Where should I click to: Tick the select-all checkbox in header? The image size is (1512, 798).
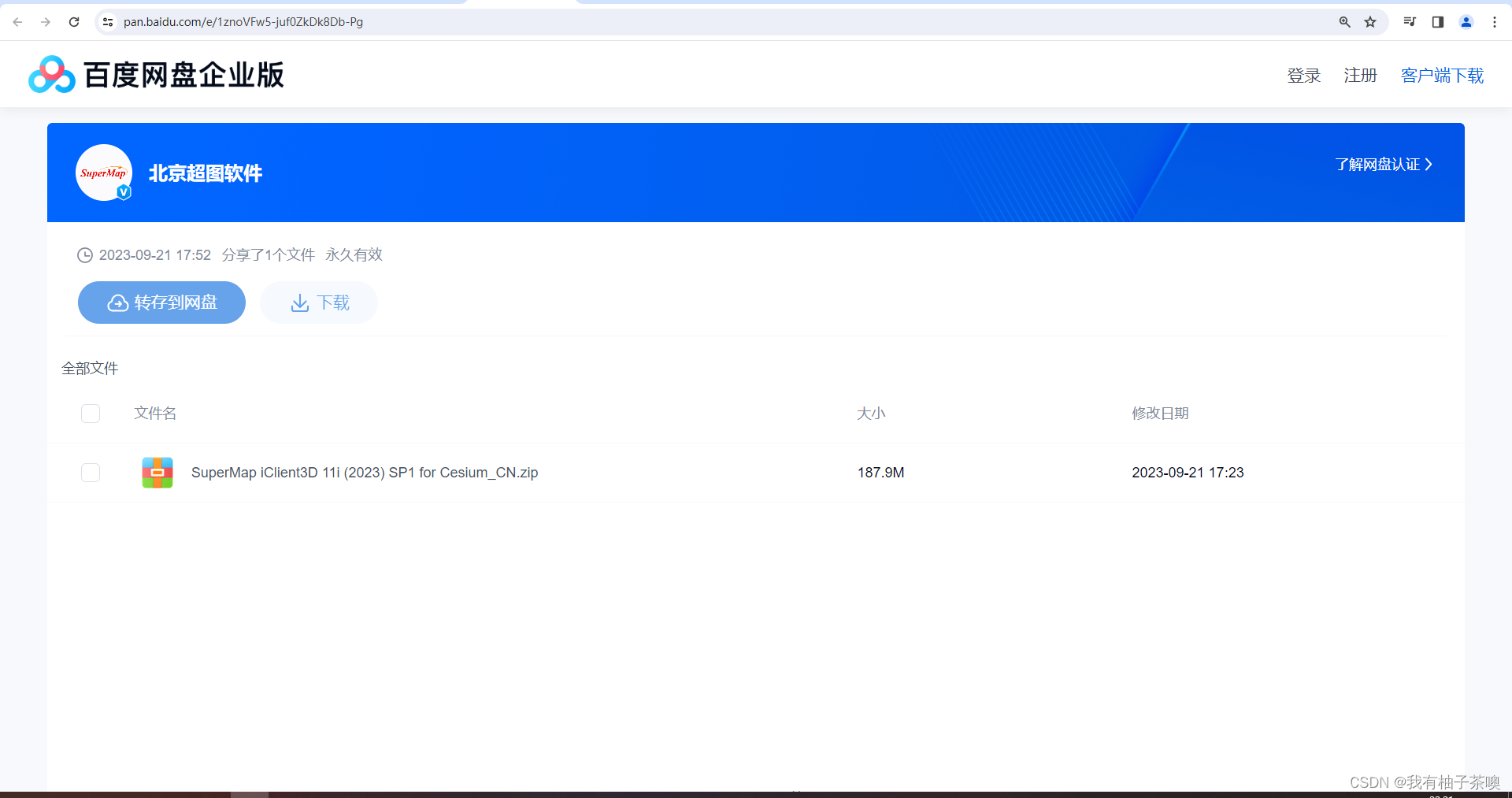coord(91,414)
